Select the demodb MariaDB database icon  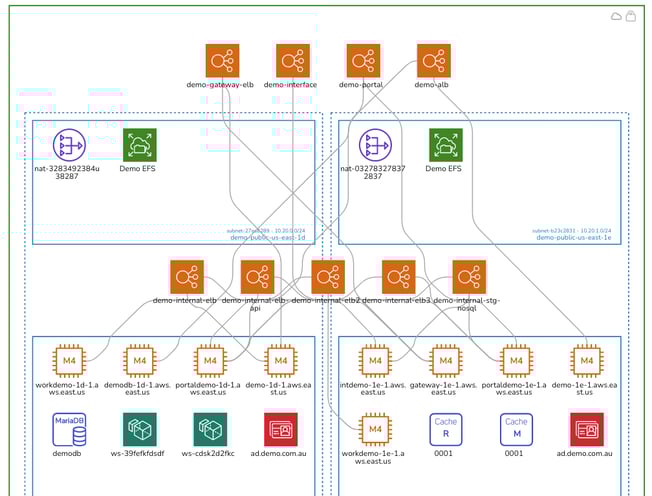point(69,429)
